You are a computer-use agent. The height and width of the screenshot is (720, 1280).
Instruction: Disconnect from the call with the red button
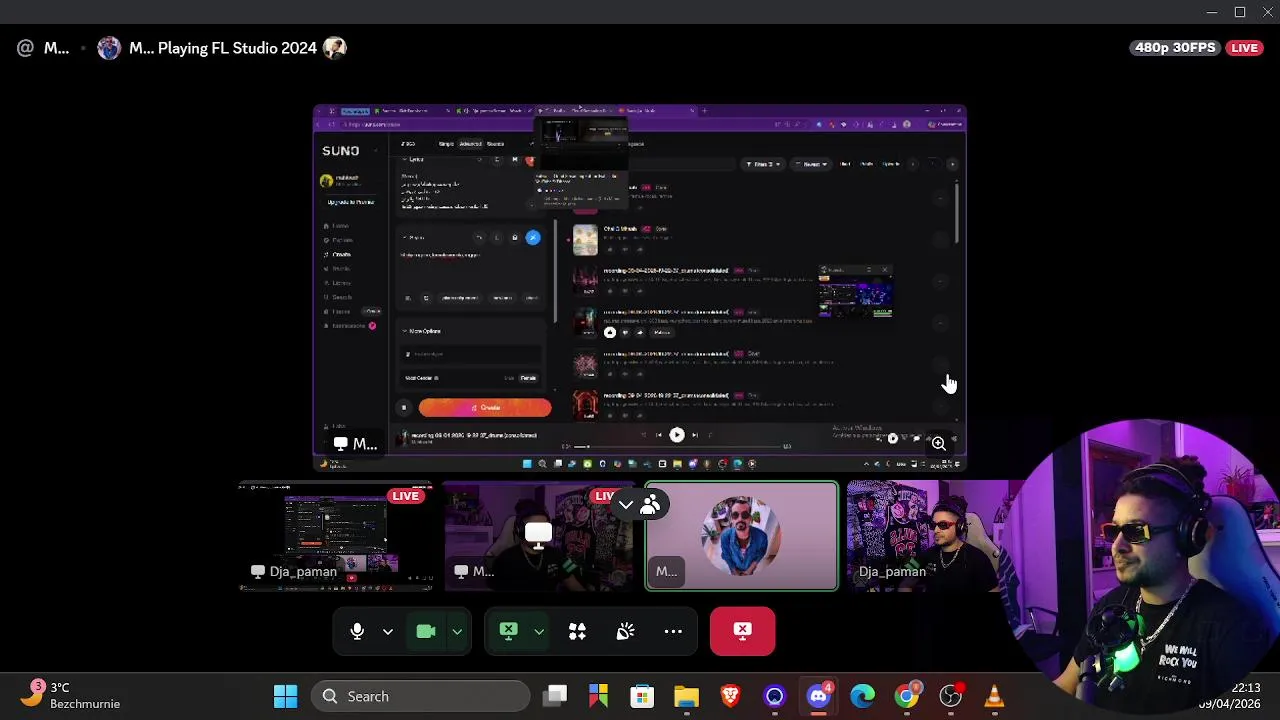point(742,631)
